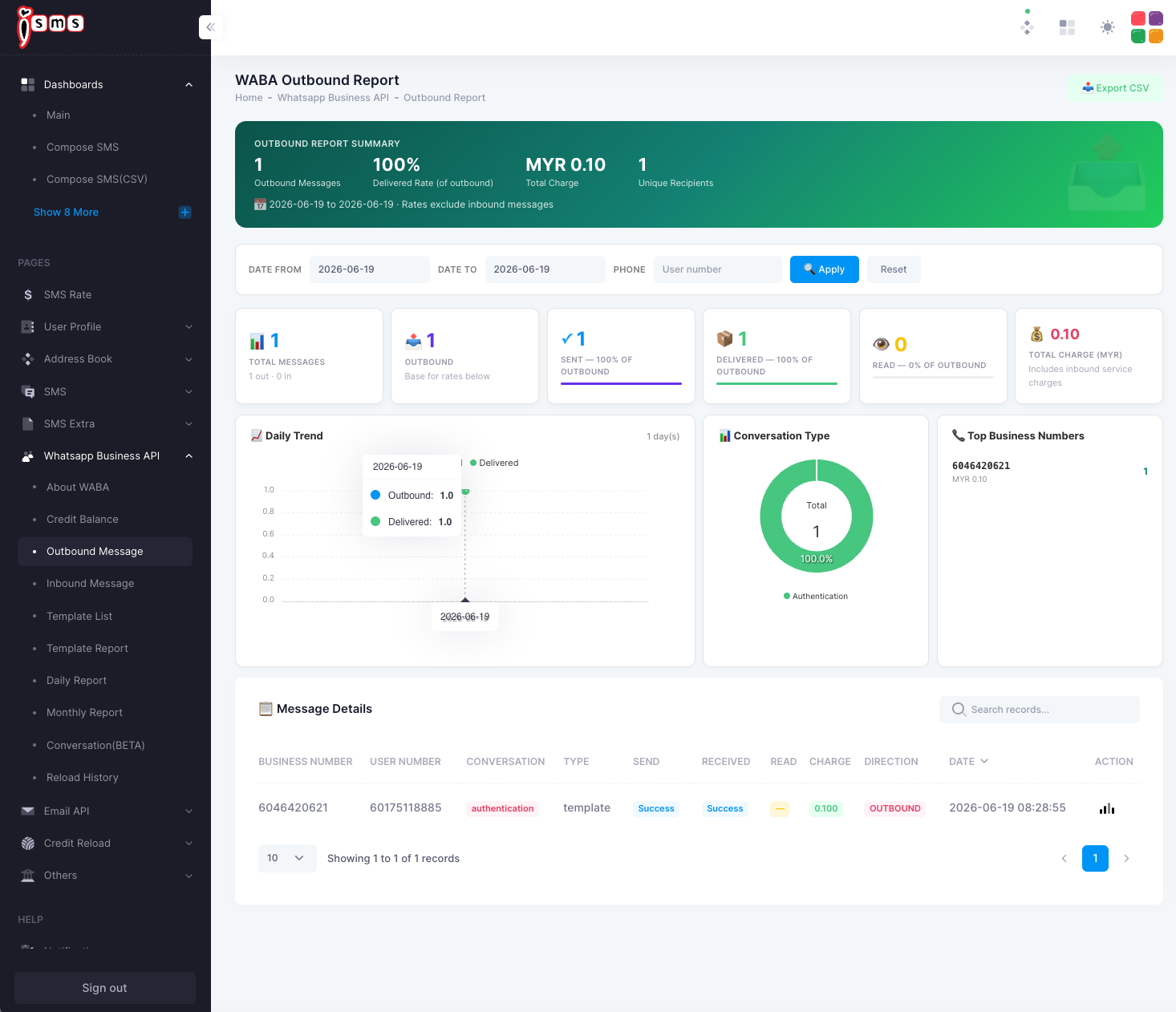Click the outbox tray icon on Outbound card
Screen dimensions: 1176x1012
click(x=413, y=342)
